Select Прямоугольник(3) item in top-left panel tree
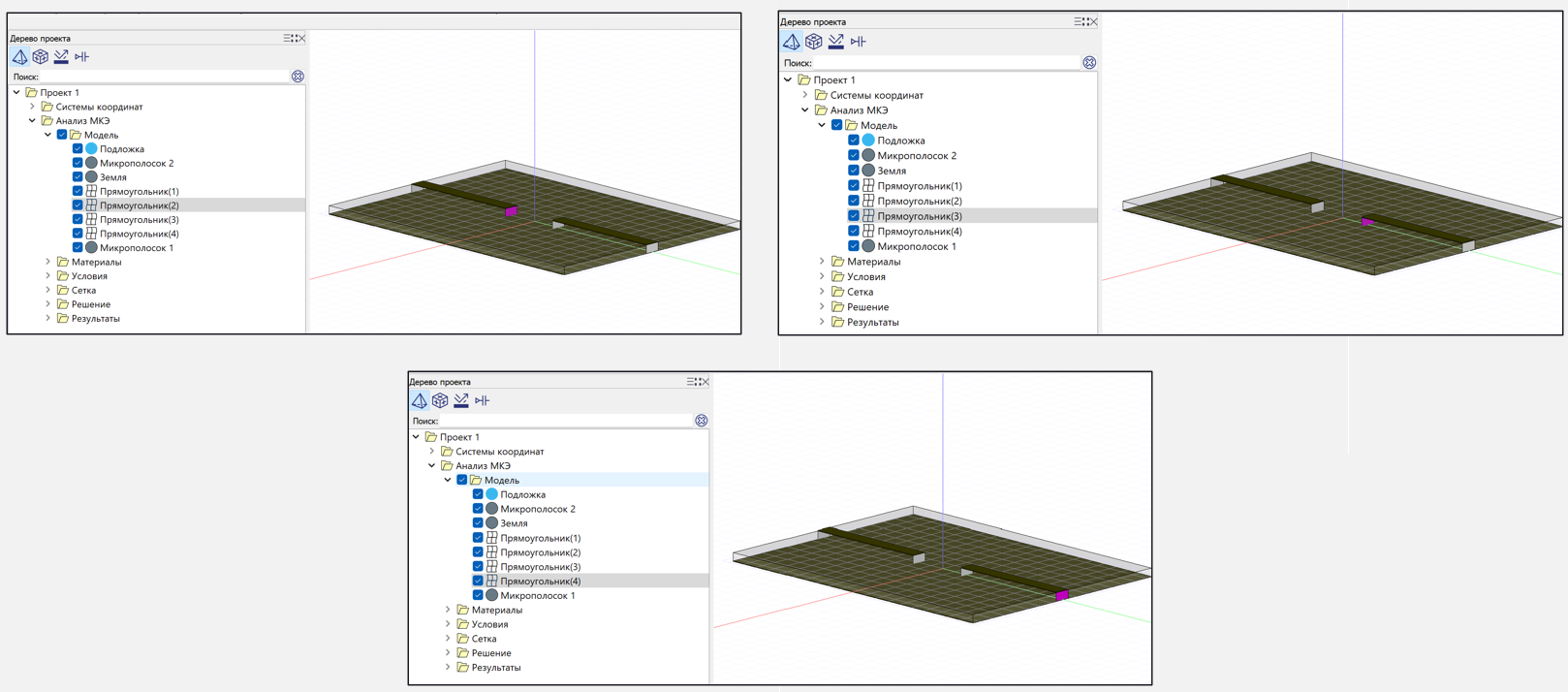The height and width of the screenshot is (692, 1568). coord(139,220)
